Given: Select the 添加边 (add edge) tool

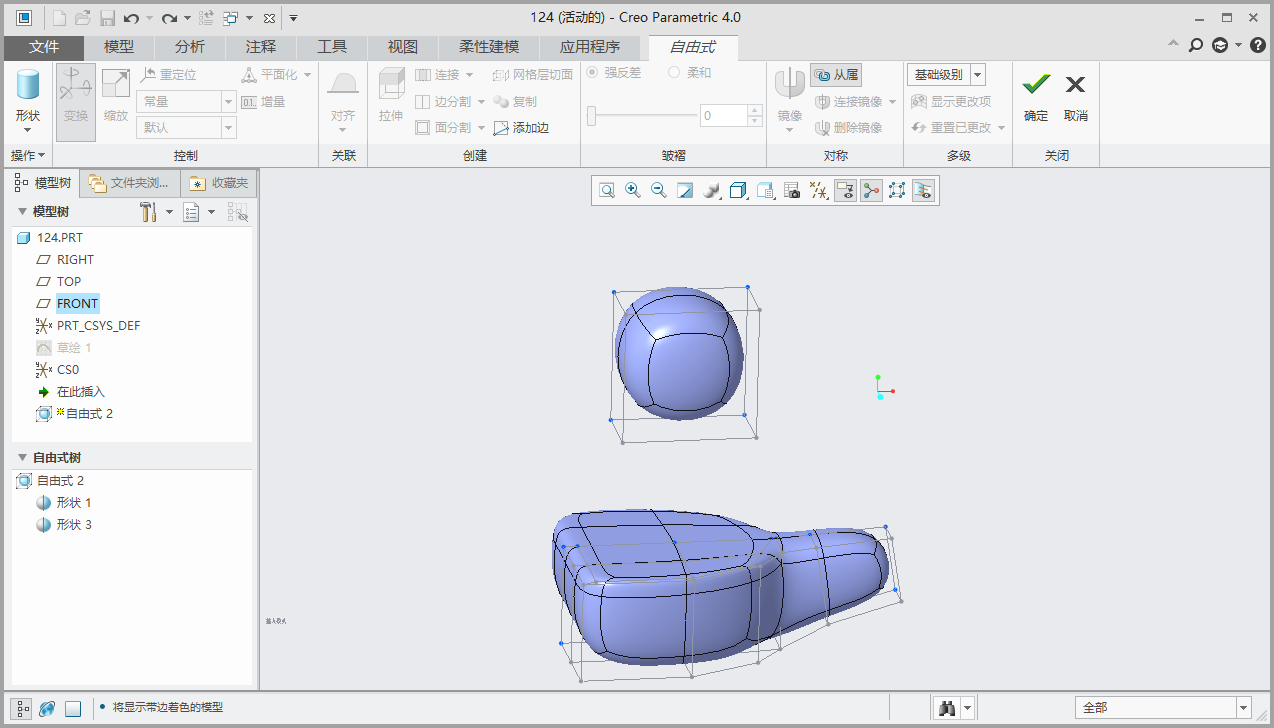Looking at the screenshot, I should pos(521,128).
